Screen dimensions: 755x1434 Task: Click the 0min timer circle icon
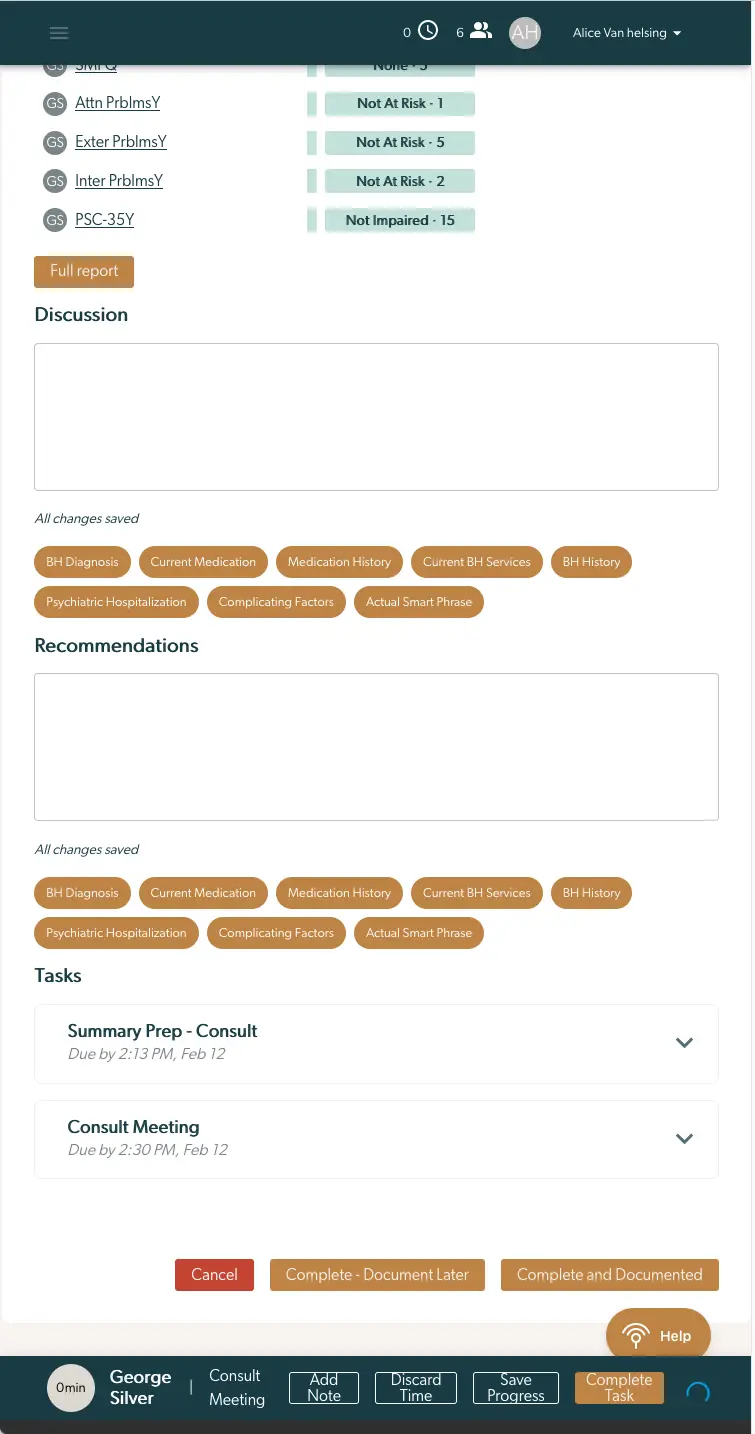70,1388
